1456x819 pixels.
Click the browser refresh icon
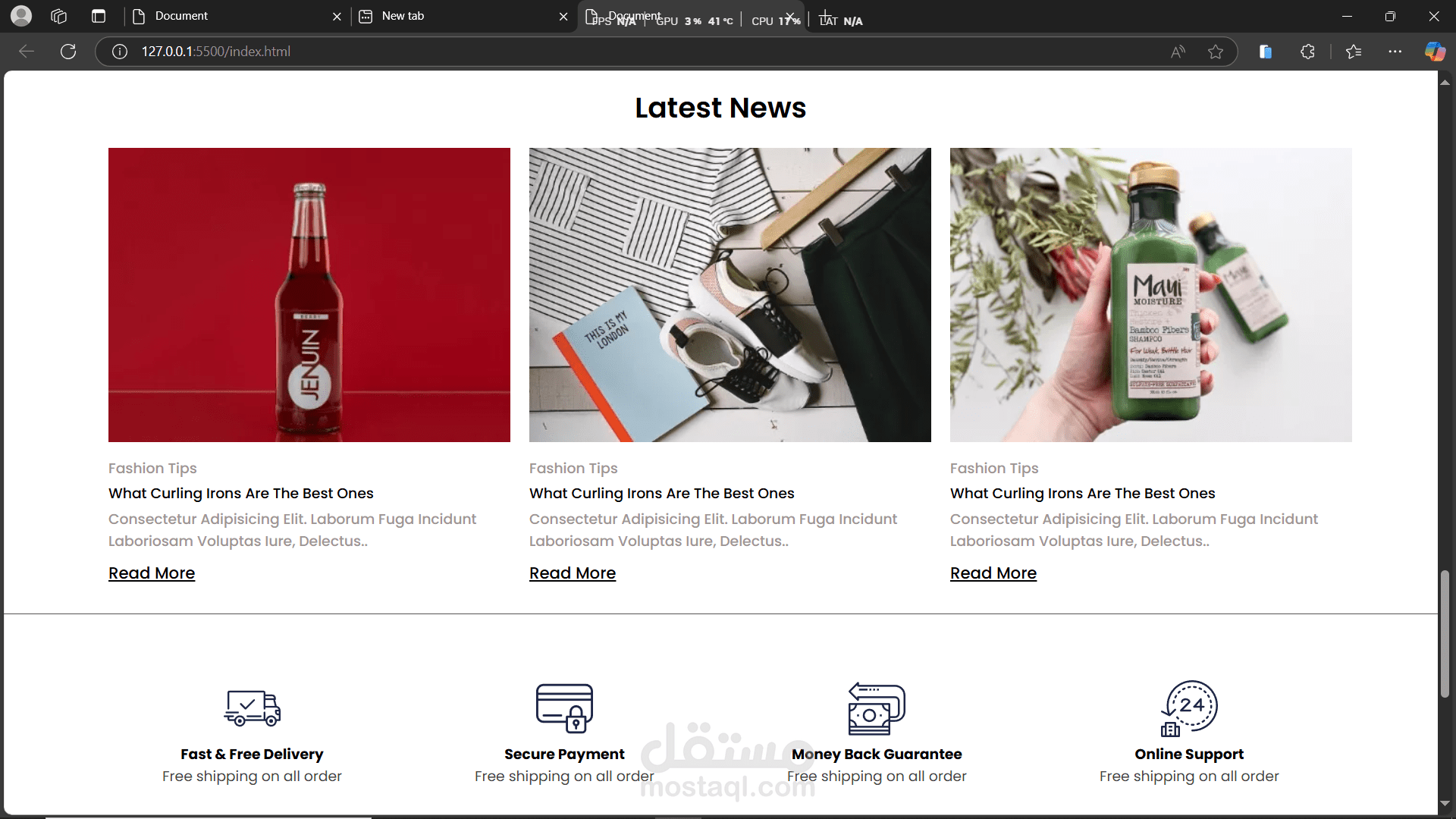click(x=68, y=52)
